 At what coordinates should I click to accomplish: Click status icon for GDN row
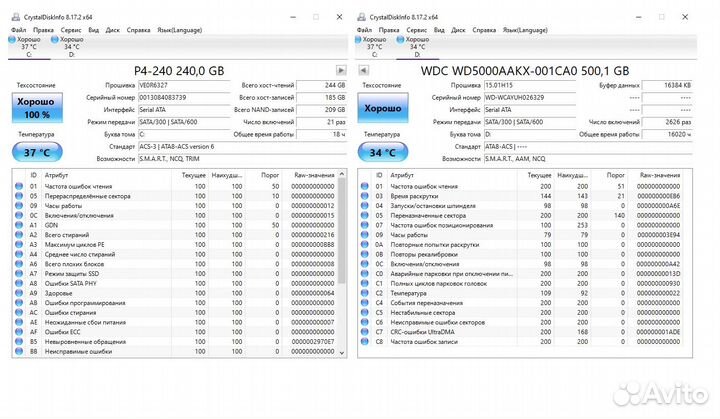(x=19, y=225)
